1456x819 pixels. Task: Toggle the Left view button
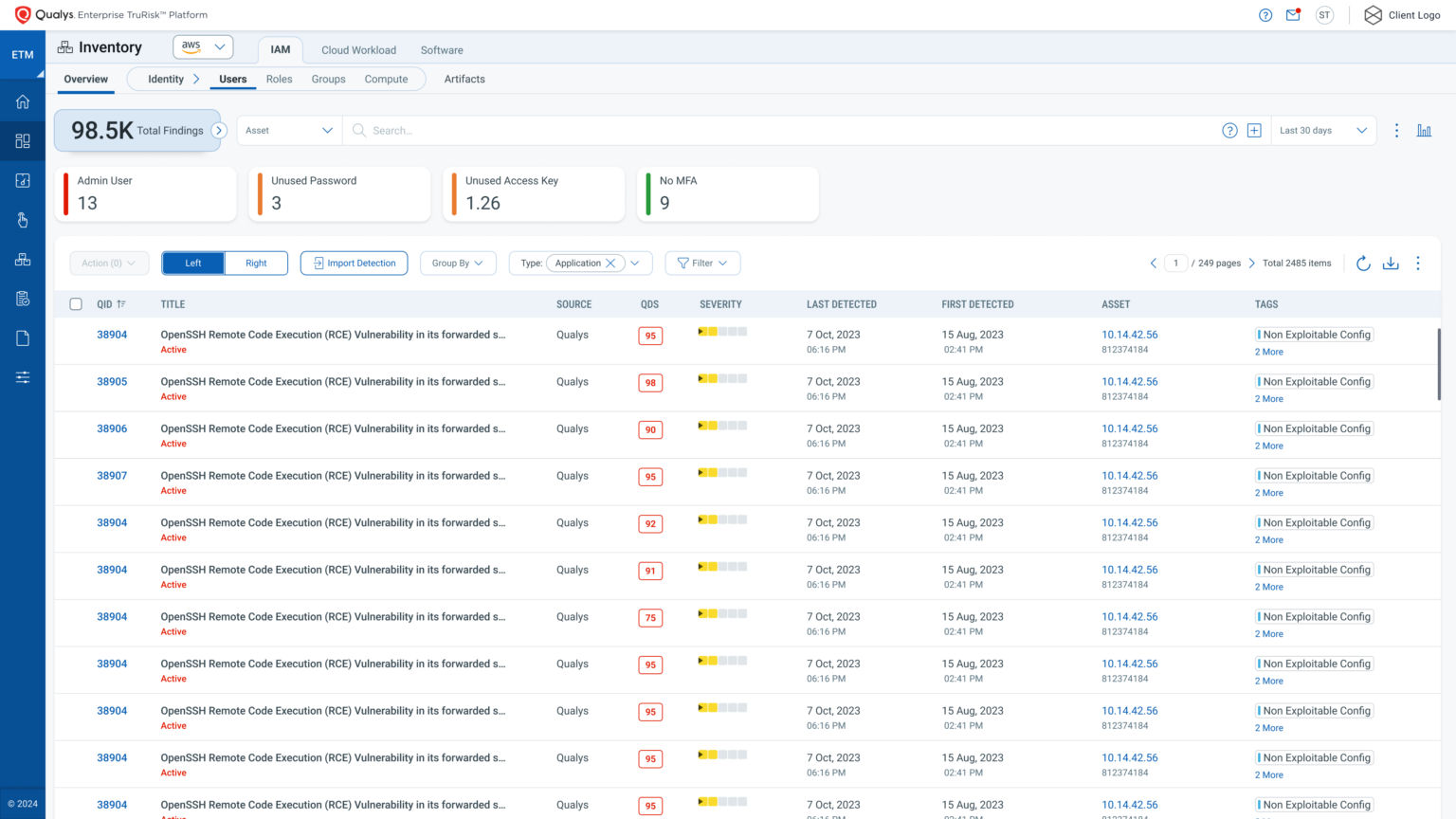click(x=192, y=263)
